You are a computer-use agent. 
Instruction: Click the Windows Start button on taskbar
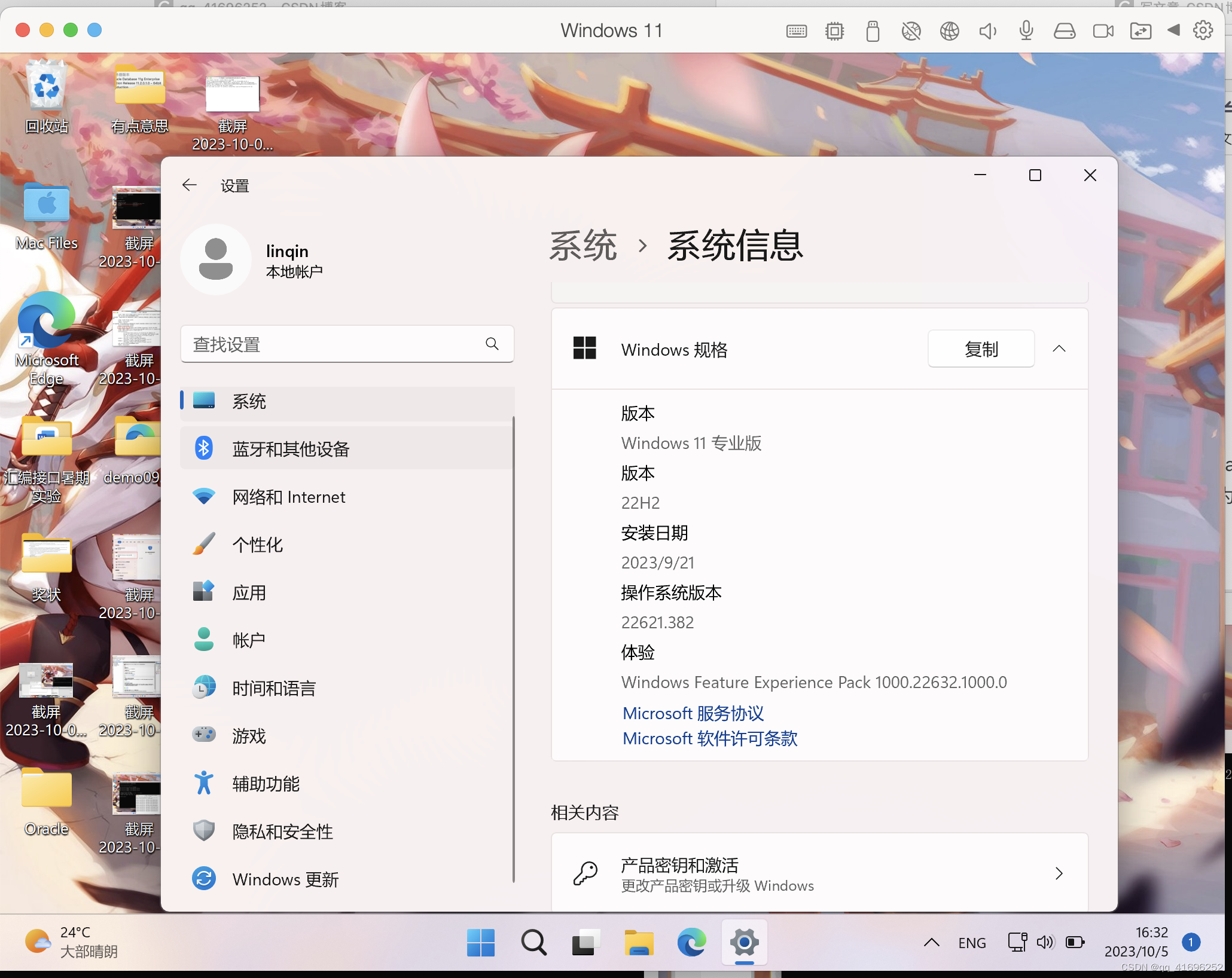481,943
